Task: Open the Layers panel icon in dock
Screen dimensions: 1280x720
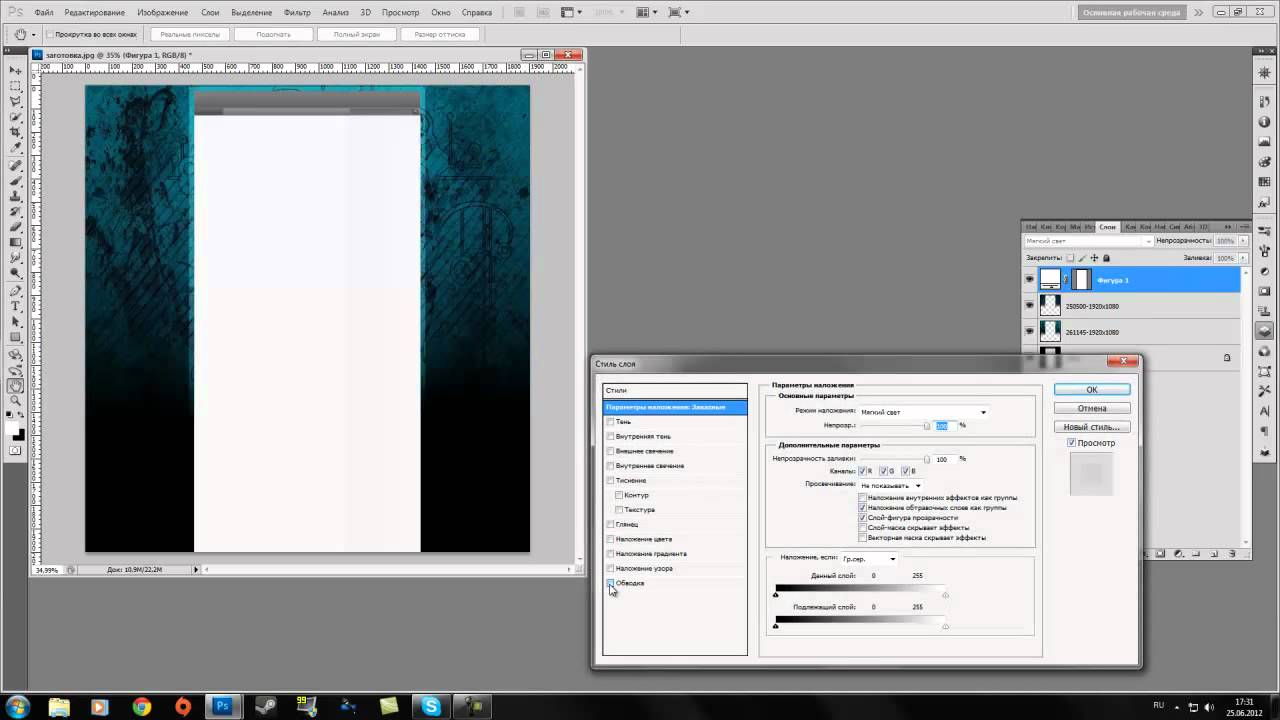Action: pyautogui.click(x=1265, y=330)
